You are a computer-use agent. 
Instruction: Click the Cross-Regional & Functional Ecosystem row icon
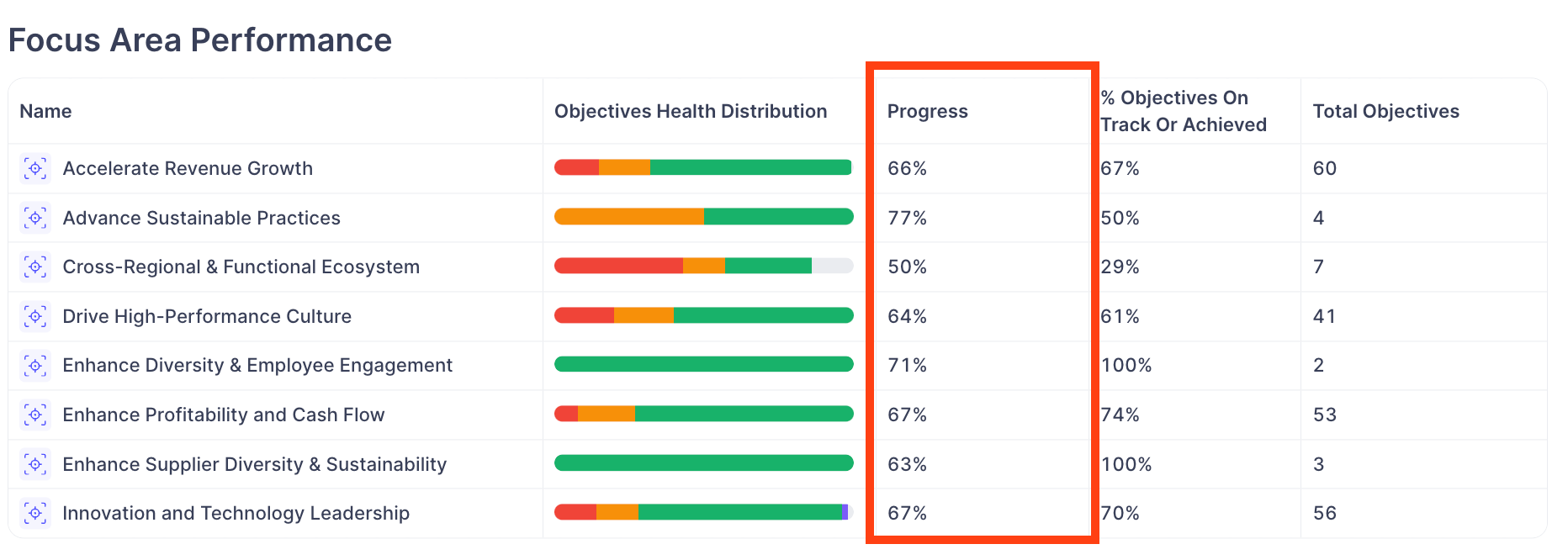click(35, 267)
